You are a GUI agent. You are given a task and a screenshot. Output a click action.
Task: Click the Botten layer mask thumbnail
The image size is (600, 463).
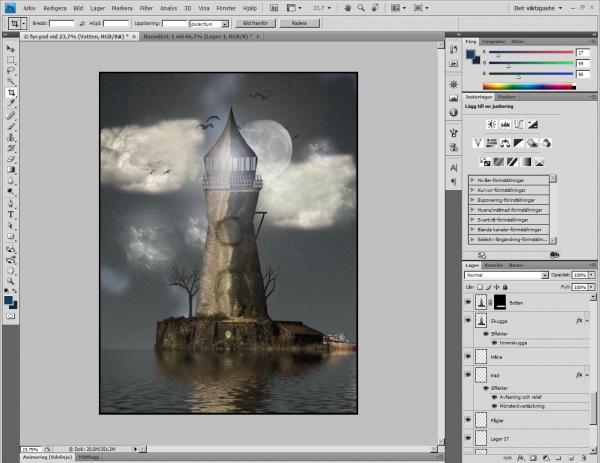click(x=500, y=302)
